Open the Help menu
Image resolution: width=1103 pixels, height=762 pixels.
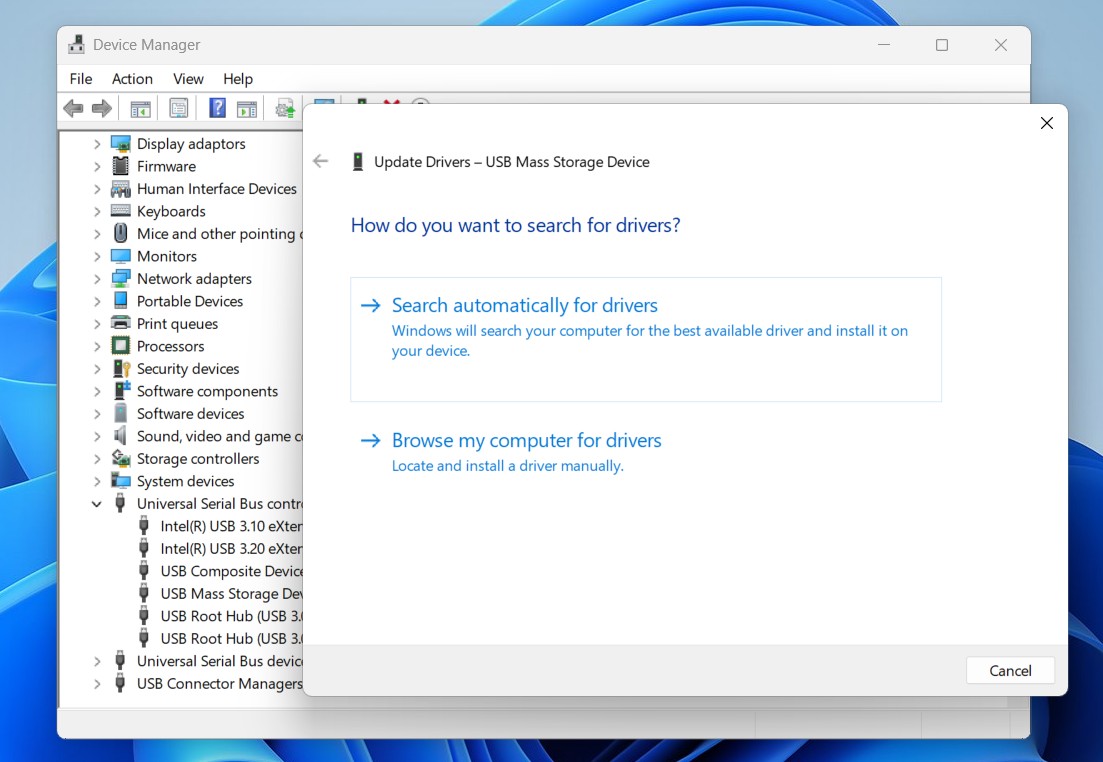[238, 79]
